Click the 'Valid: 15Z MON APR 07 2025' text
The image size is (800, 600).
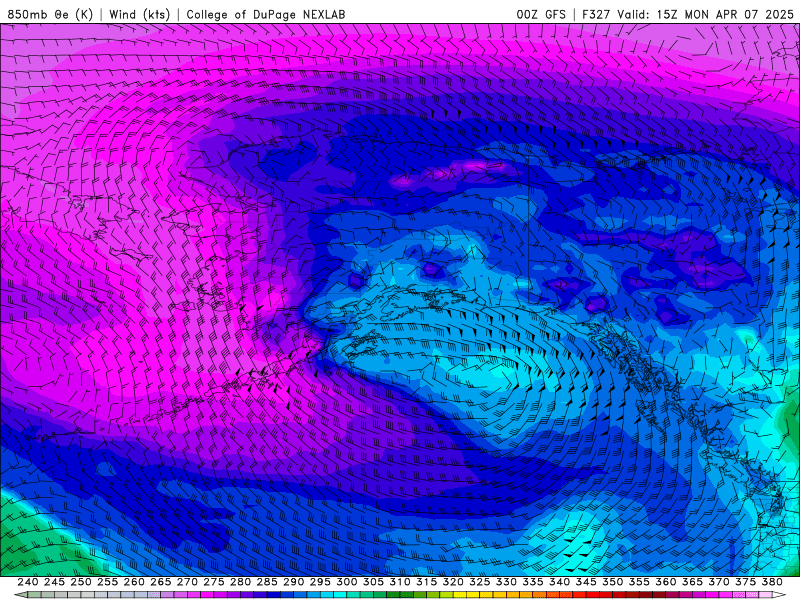click(x=706, y=14)
